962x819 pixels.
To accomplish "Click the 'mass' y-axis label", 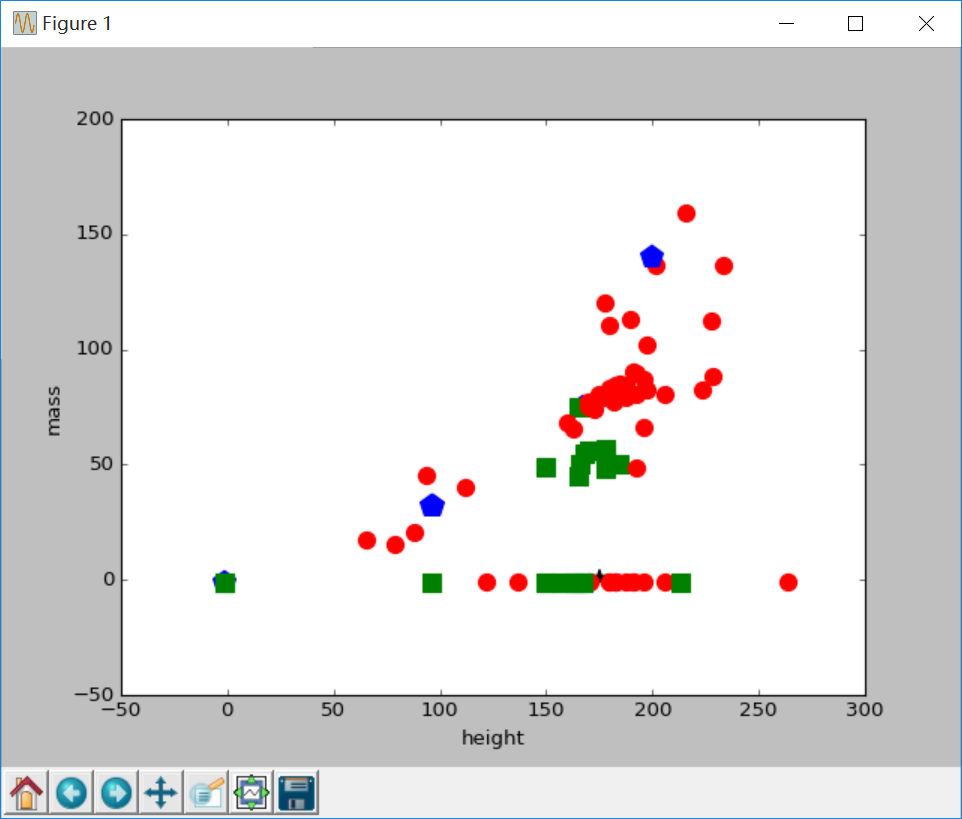I will point(53,411).
